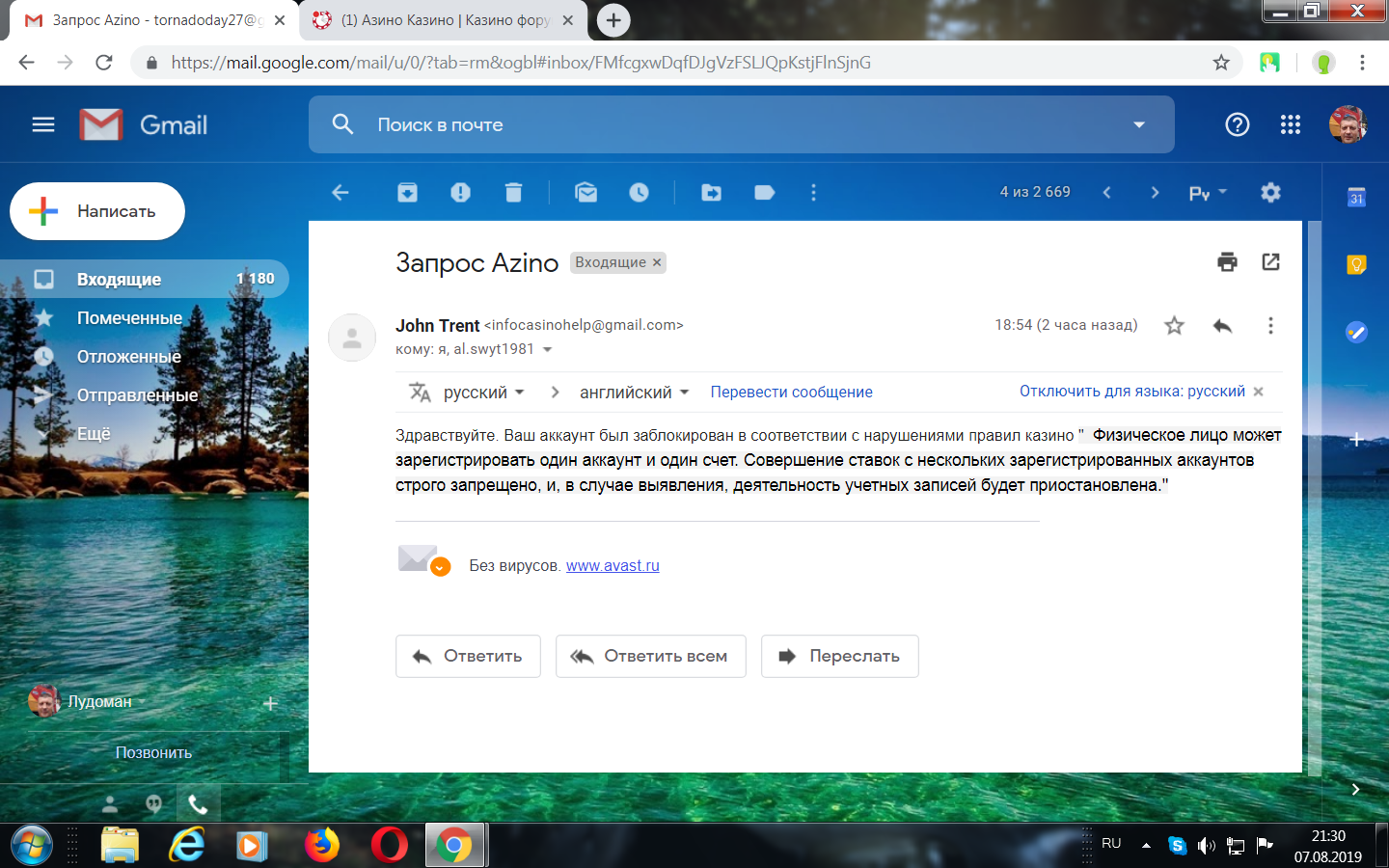Screen dimensions: 1389x868
Task: Dismiss the translation bar with the X
Action: coord(1258,392)
